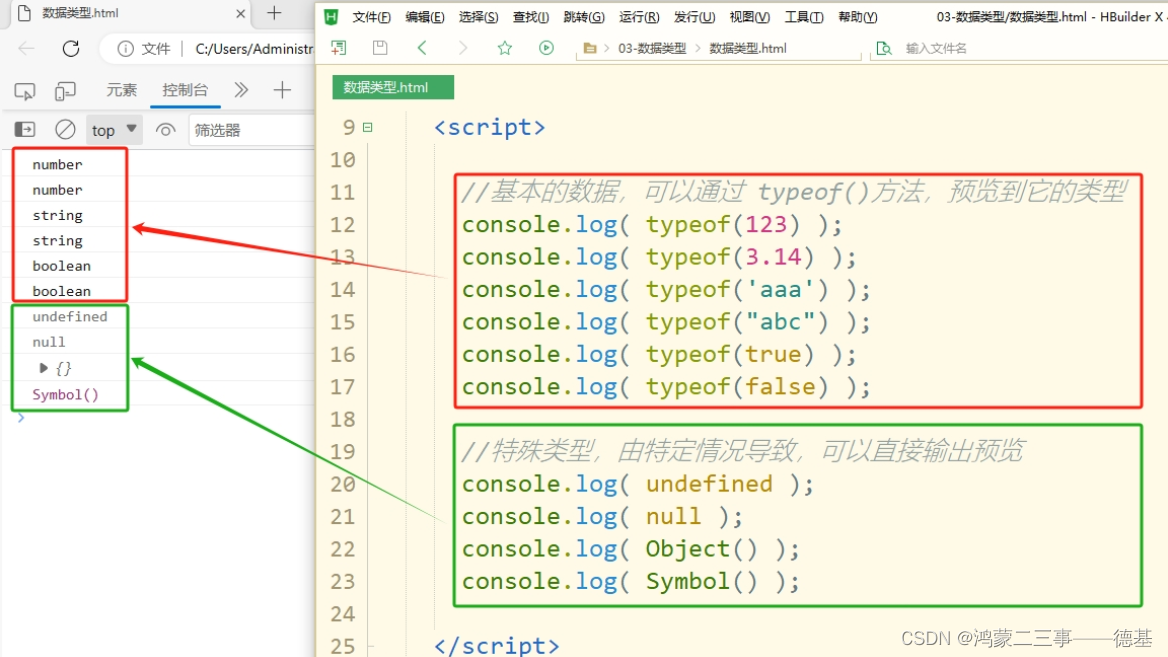This screenshot has height=657, width=1168.
Task: View site information icon in address bar
Action: click(125, 48)
